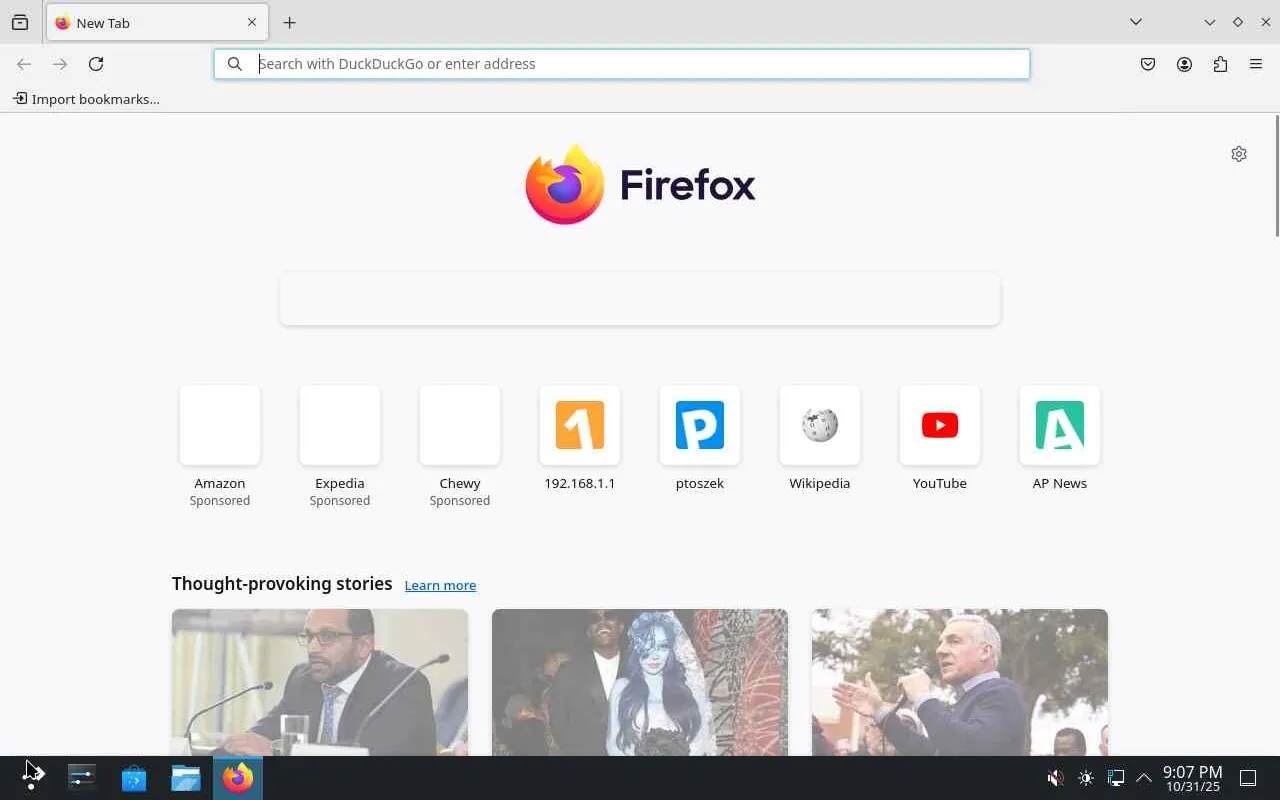Click the page's vertical scrollbar thumb

point(1276,176)
